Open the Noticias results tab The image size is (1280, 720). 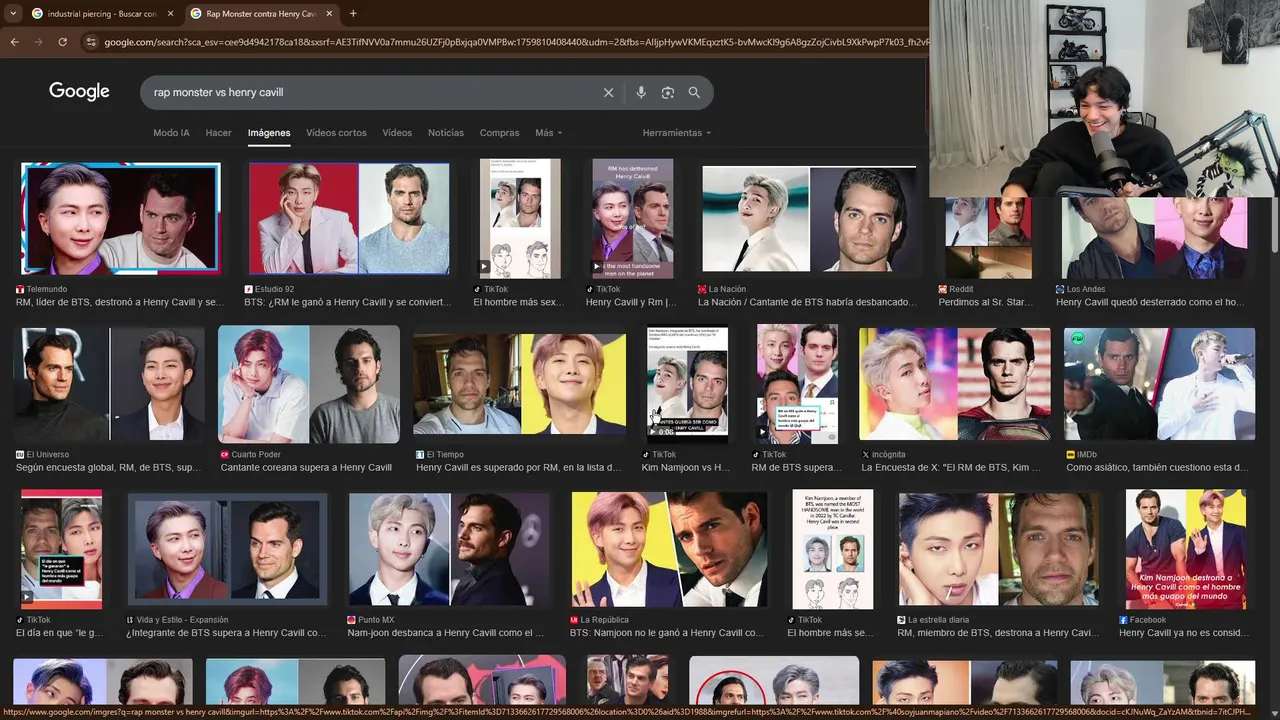446,133
